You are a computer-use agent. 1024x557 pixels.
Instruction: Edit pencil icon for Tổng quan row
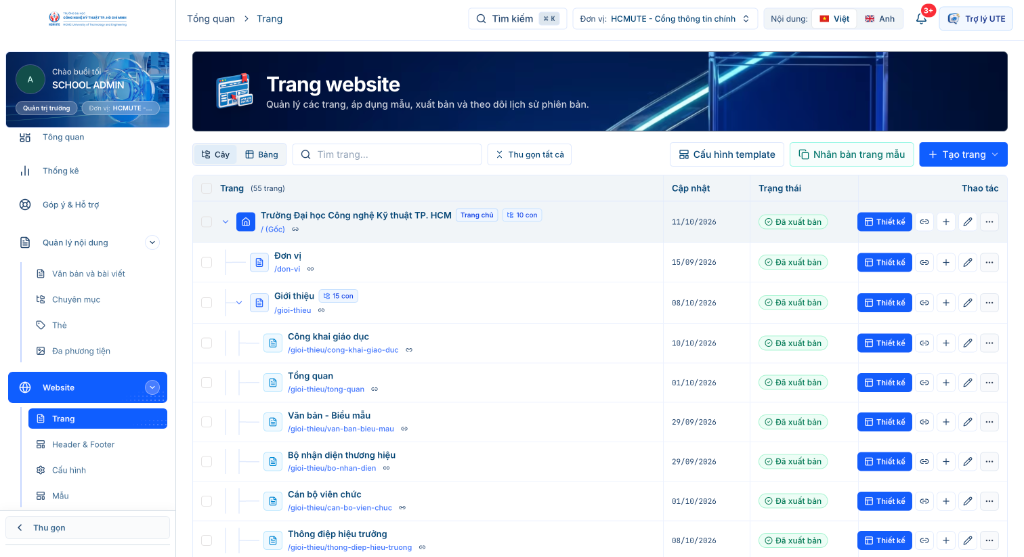[x=968, y=383]
